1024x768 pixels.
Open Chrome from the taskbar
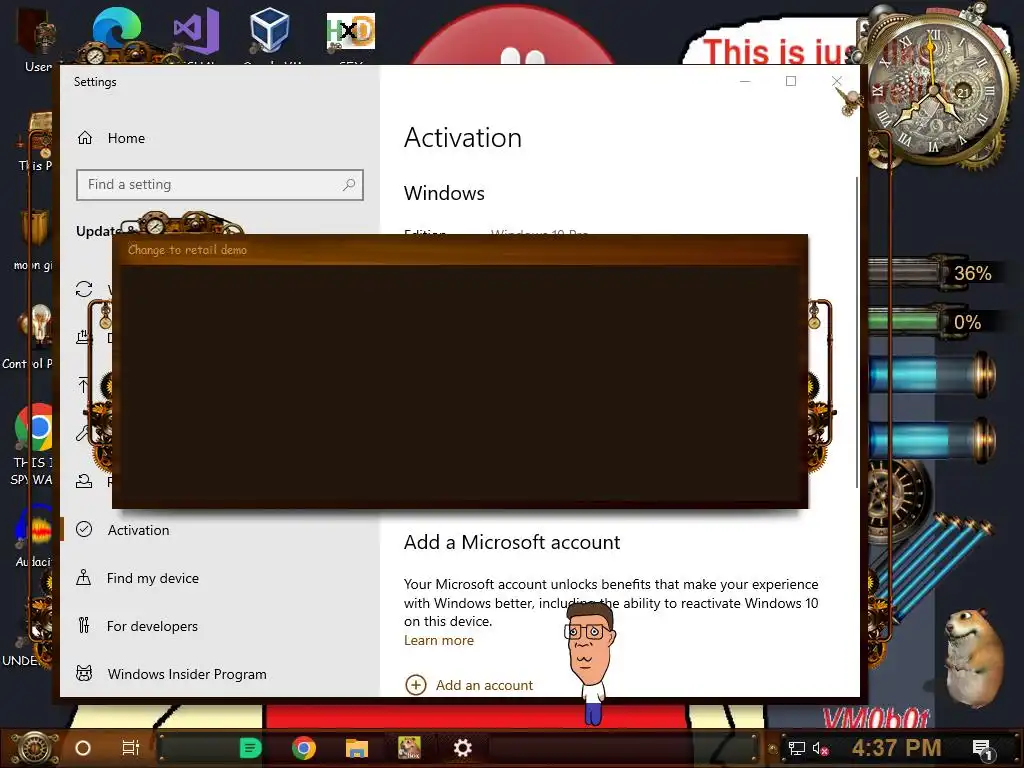click(x=304, y=748)
